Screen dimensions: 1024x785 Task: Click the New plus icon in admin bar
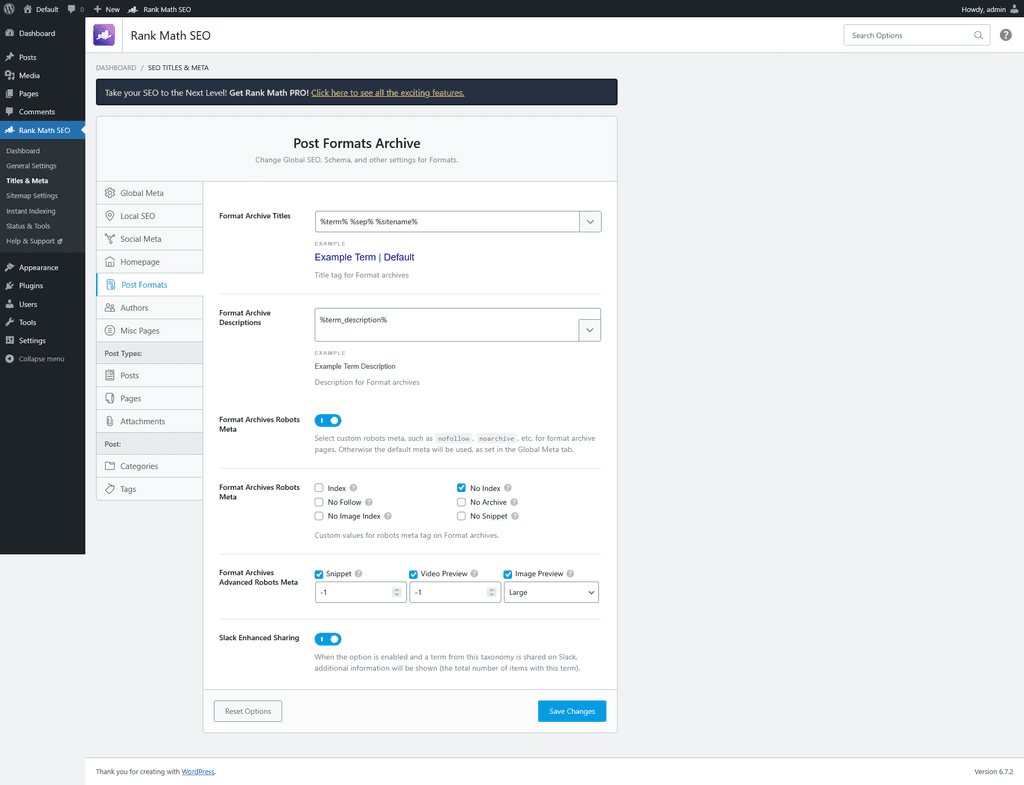(97, 9)
